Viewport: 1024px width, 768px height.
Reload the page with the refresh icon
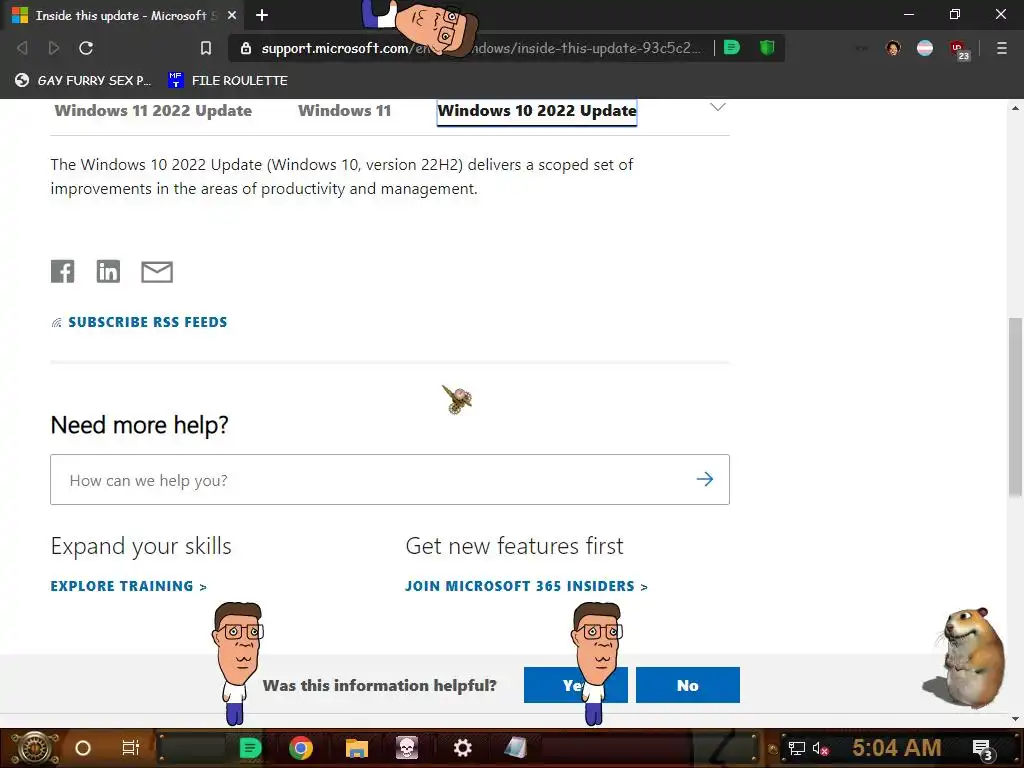coord(86,48)
